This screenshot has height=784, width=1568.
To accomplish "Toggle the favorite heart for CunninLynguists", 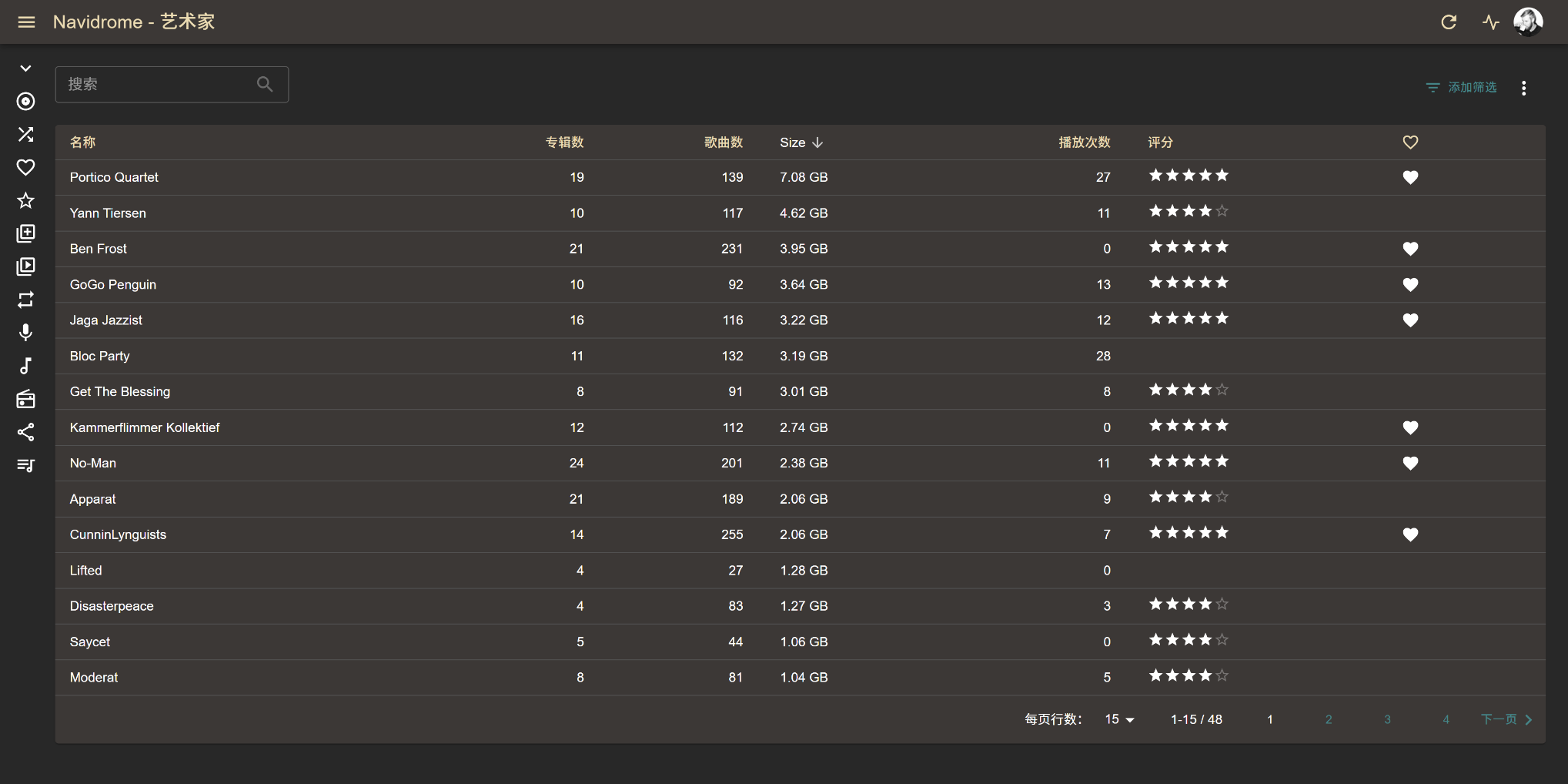I will [1409, 535].
